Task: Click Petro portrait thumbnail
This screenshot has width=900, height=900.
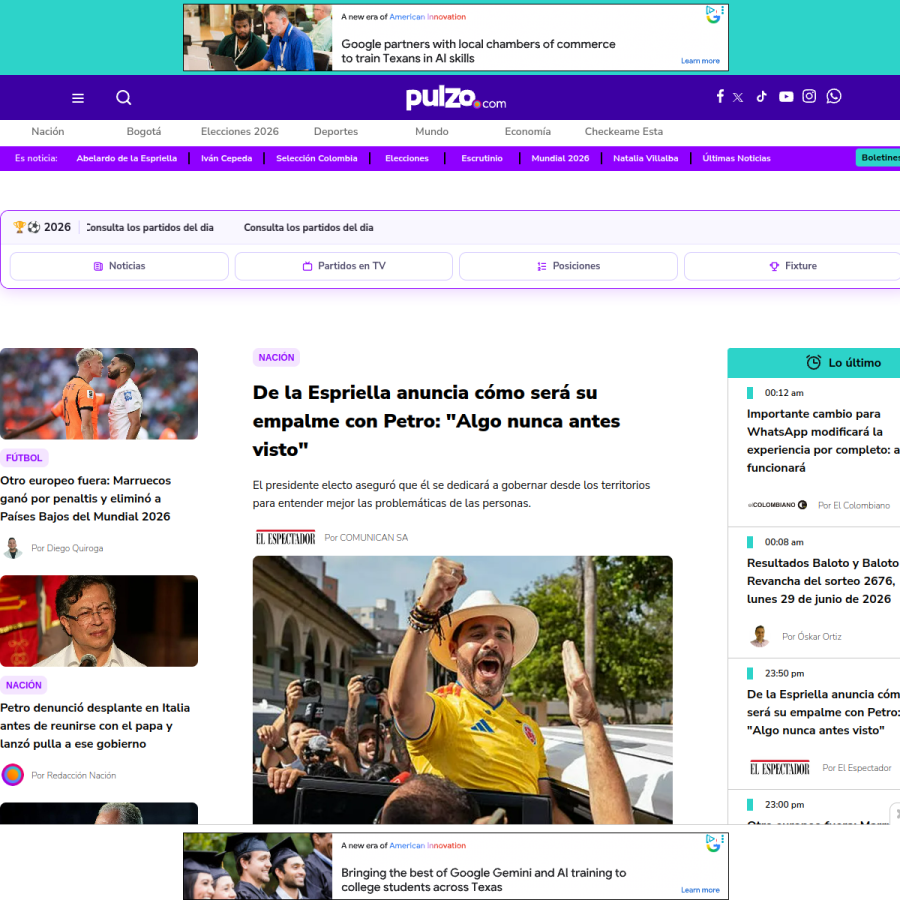Action: 99,621
